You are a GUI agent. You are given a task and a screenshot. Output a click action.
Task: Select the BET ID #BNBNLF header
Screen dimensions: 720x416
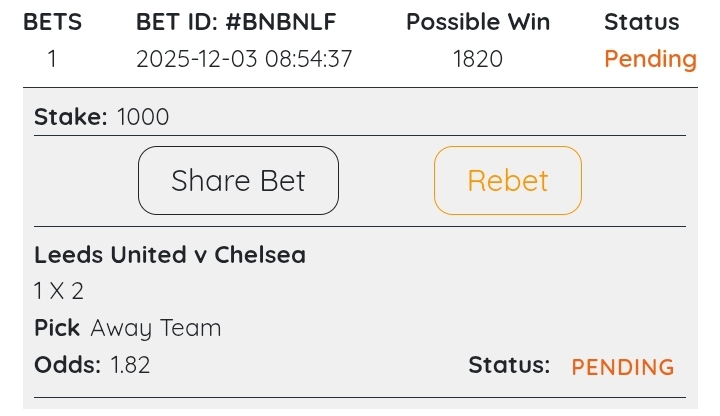[x=243, y=22]
